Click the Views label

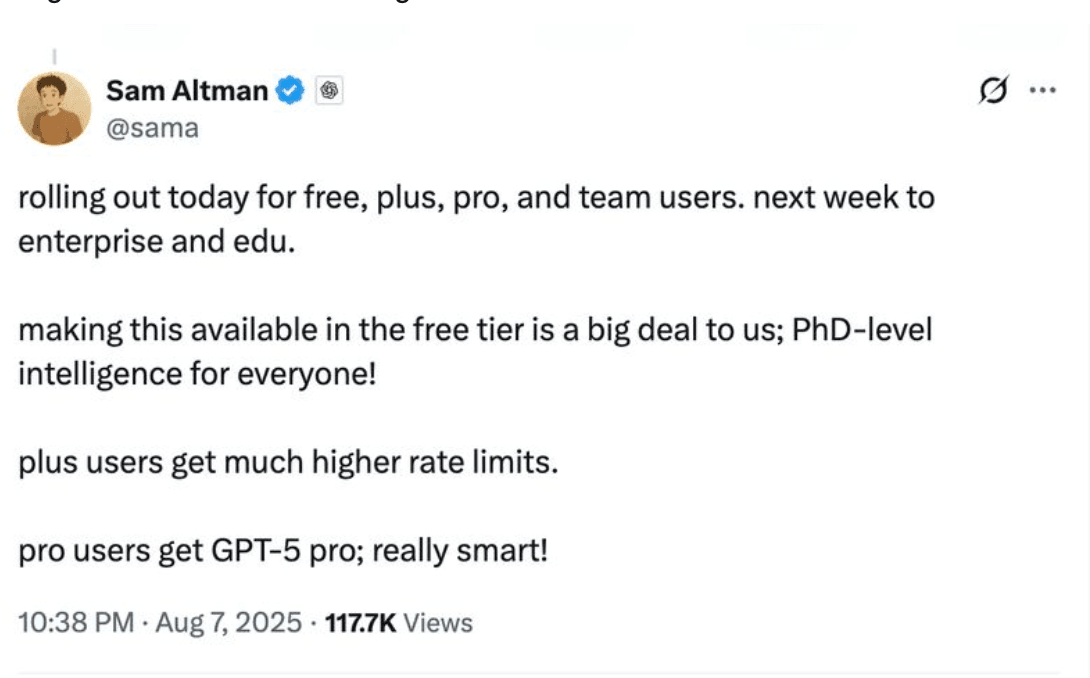(439, 623)
